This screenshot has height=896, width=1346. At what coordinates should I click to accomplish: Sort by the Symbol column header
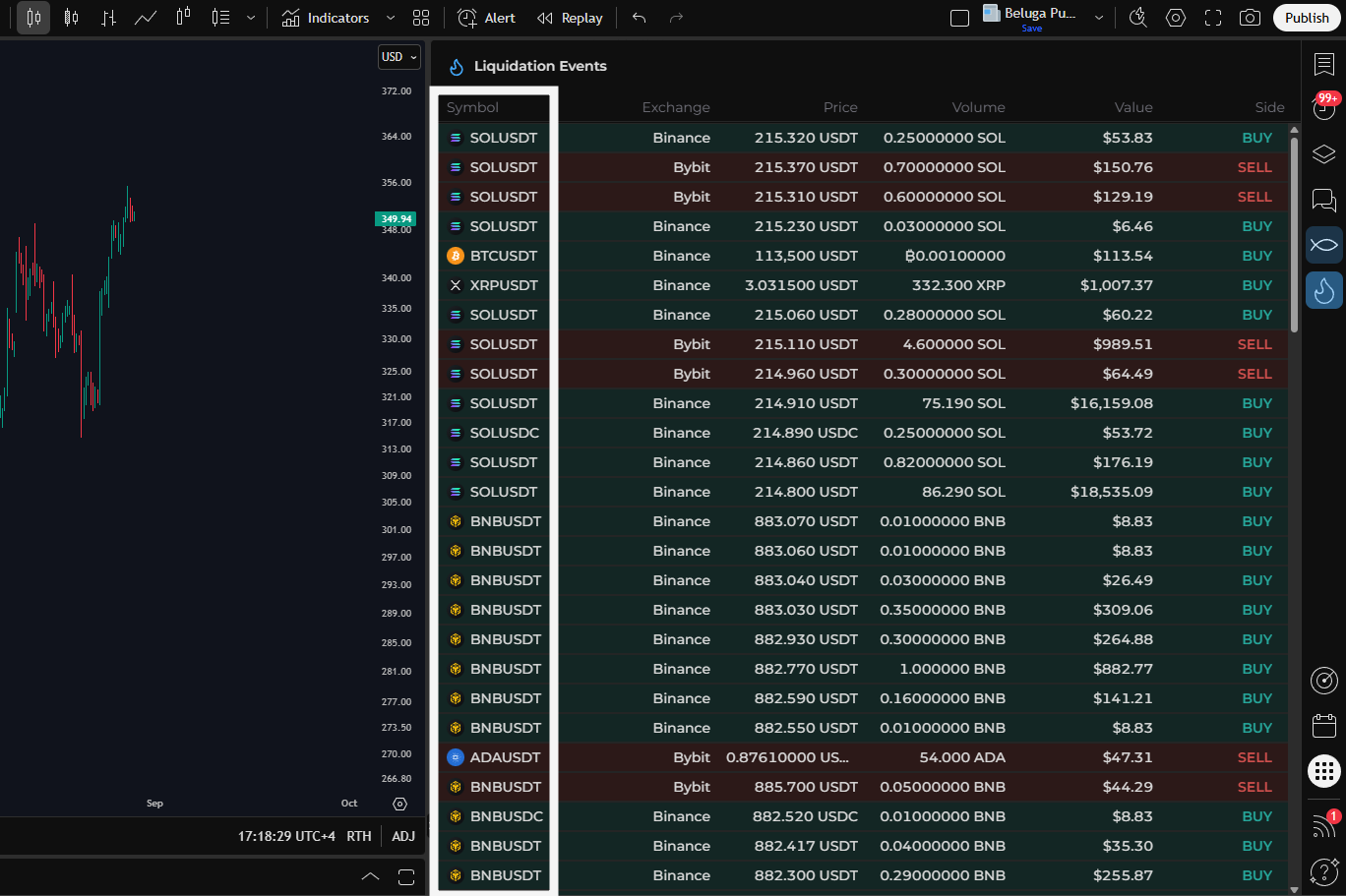tap(472, 107)
